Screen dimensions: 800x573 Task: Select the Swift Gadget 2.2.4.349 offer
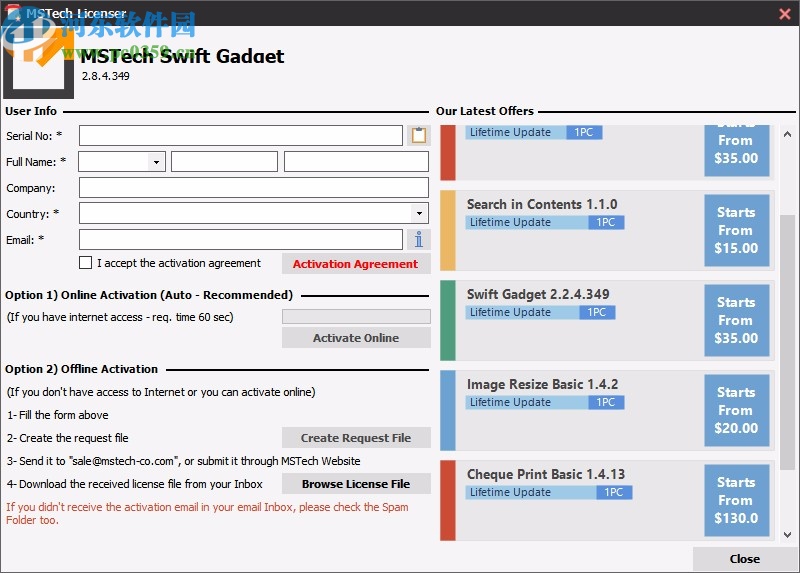(607, 320)
